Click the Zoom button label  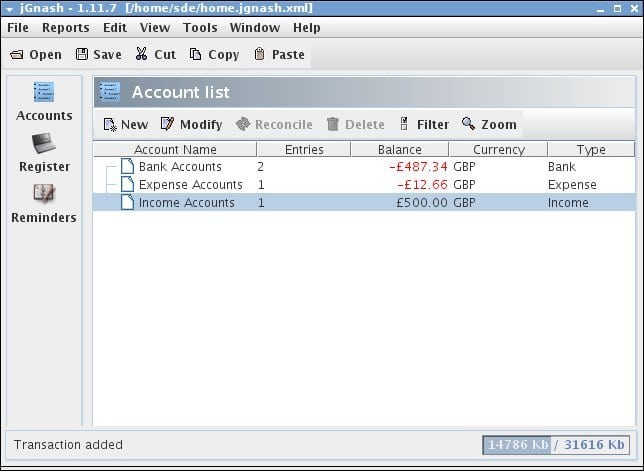coord(499,124)
